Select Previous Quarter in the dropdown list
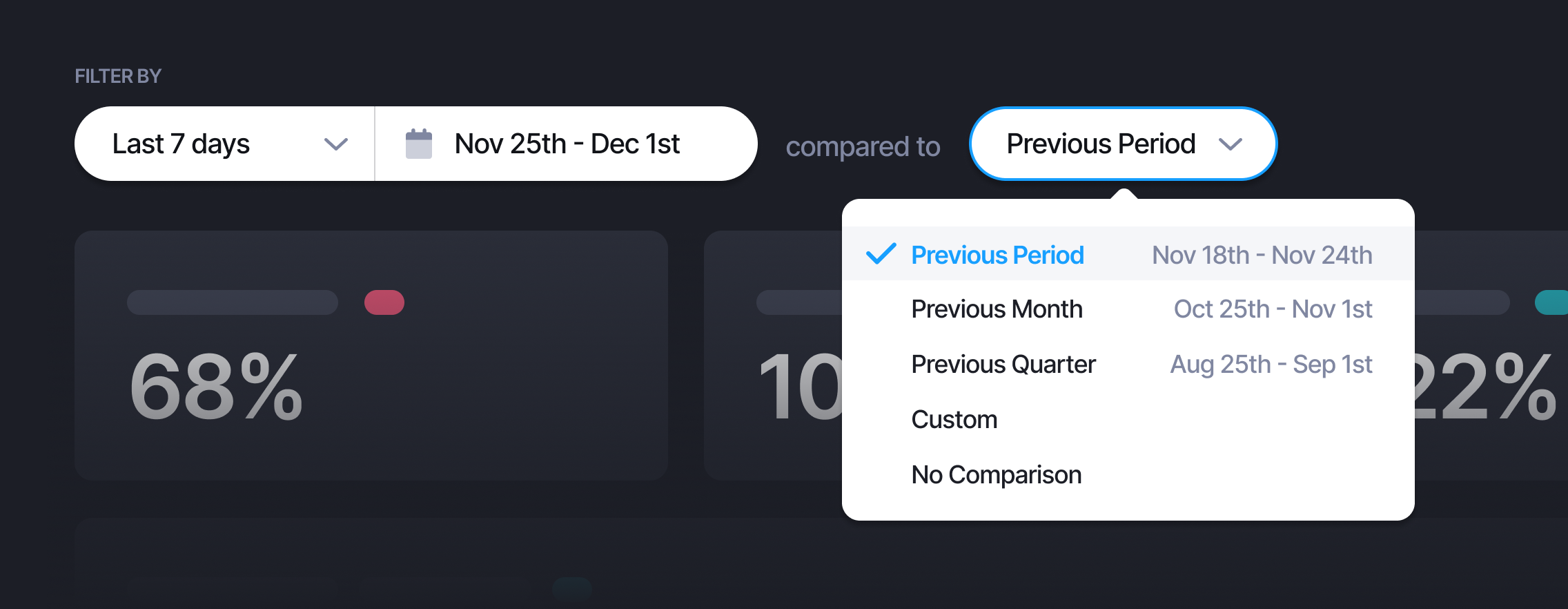The height and width of the screenshot is (609, 1568). 1003,364
